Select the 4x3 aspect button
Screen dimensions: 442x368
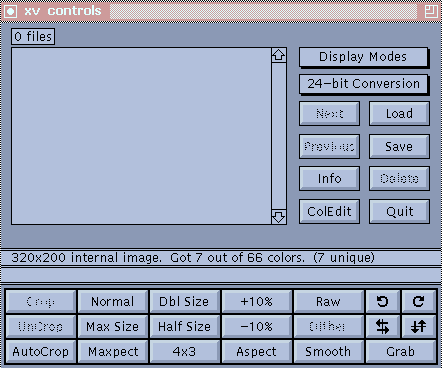pyautogui.click(x=184, y=351)
